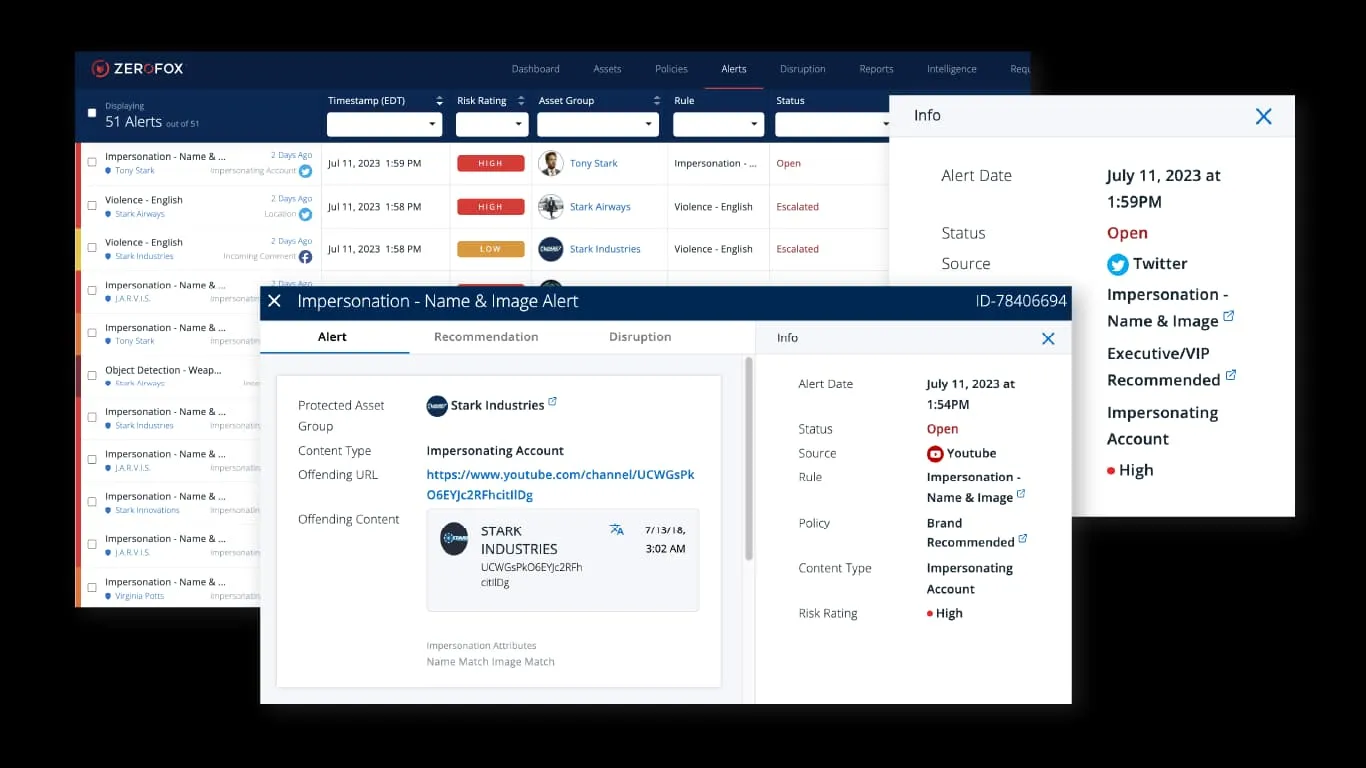Click the Tony Stark avatar in Asset Group column
The width and height of the screenshot is (1366, 768).
pos(551,163)
